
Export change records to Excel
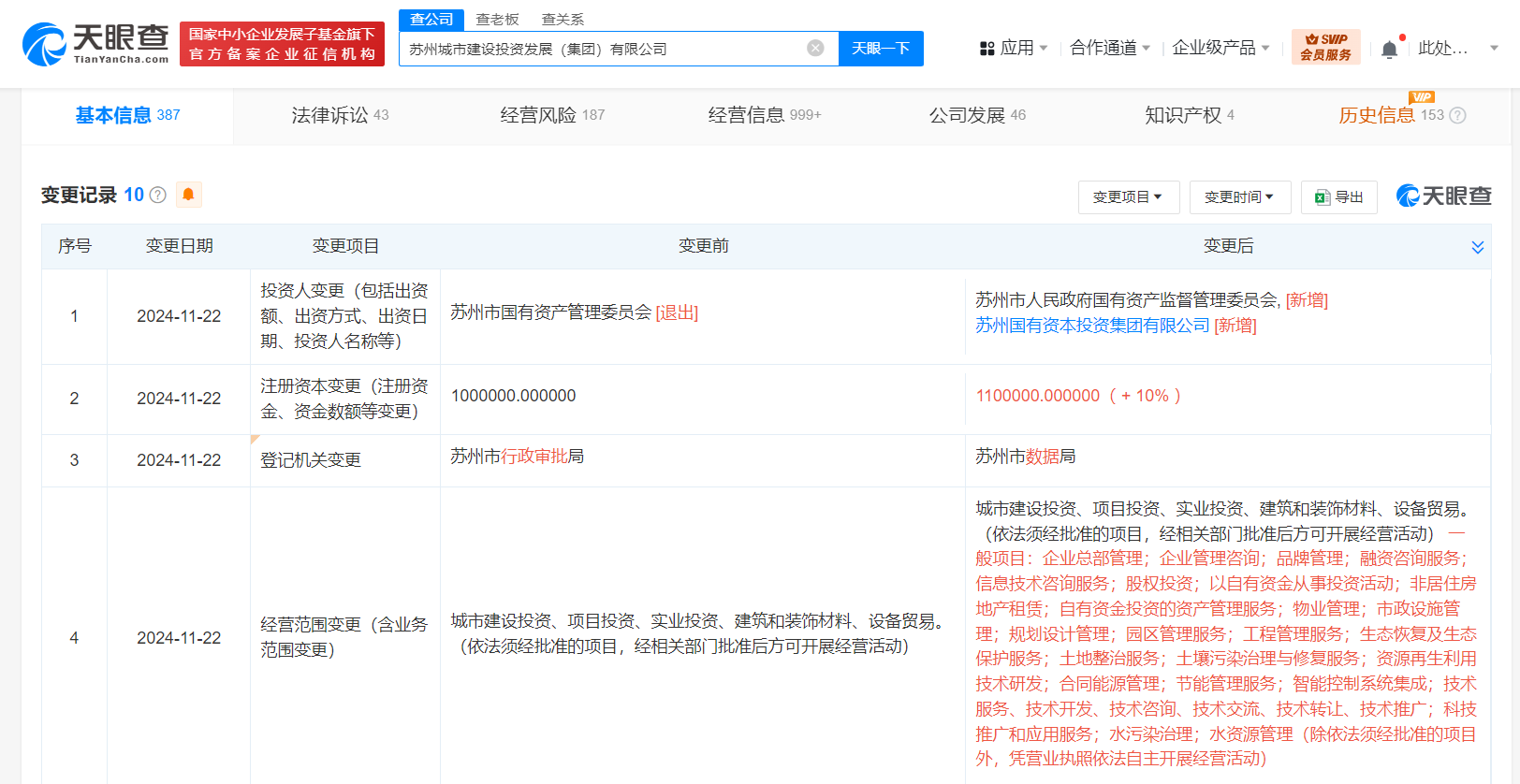pos(1338,197)
